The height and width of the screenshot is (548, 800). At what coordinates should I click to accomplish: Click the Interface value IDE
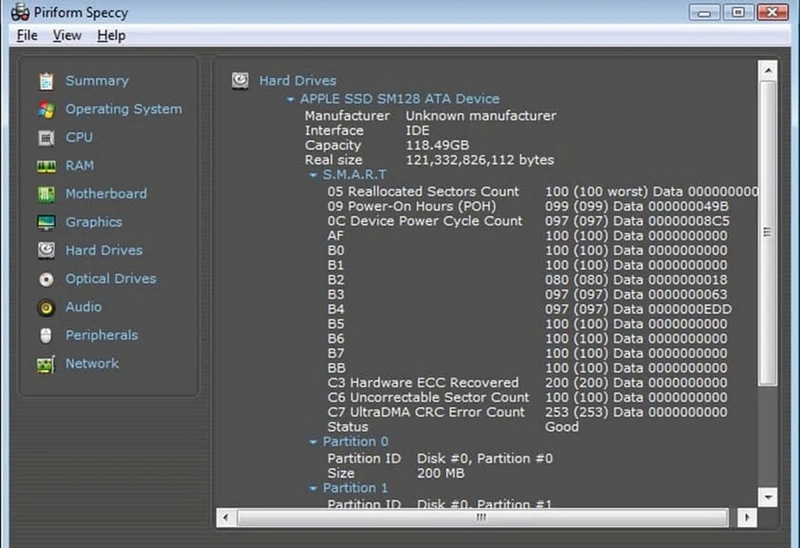click(417, 131)
